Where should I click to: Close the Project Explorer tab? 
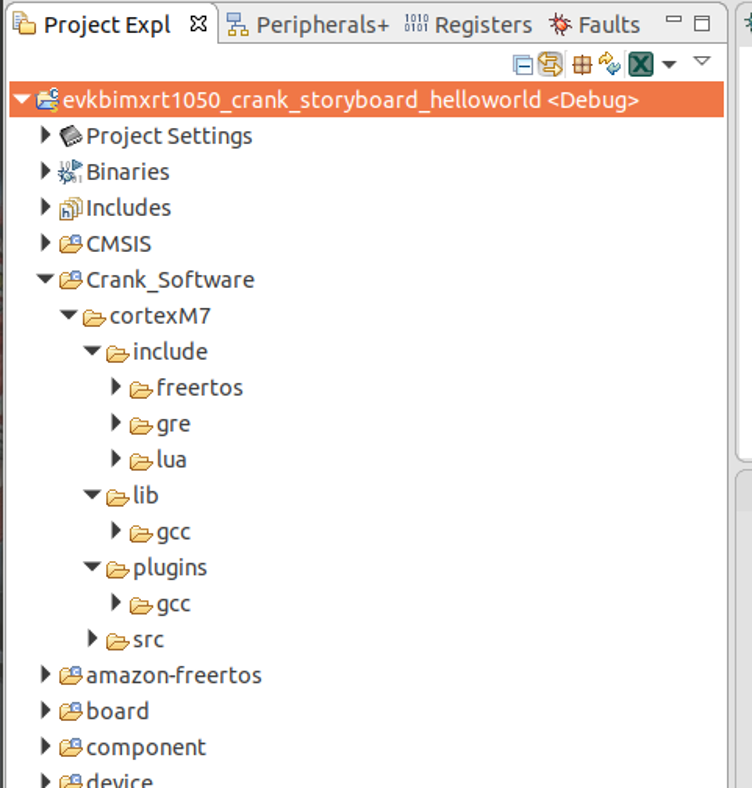pyautogui.click(x=199, y=24)
